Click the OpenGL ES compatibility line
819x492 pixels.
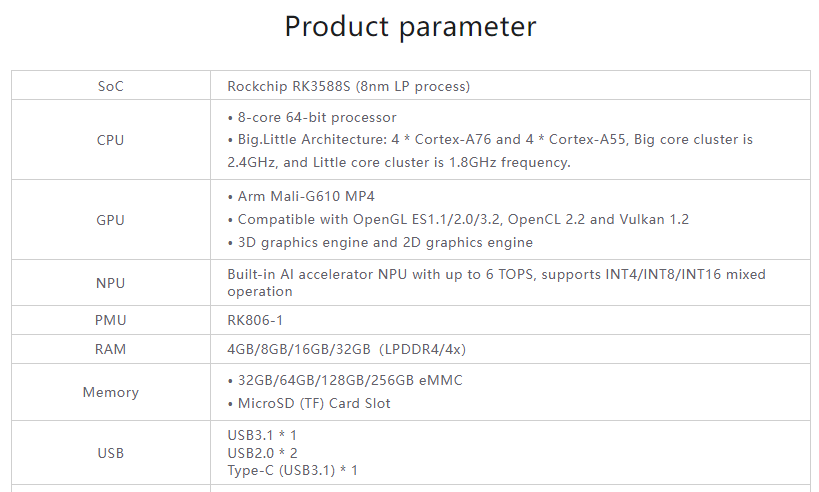[458, 219]
